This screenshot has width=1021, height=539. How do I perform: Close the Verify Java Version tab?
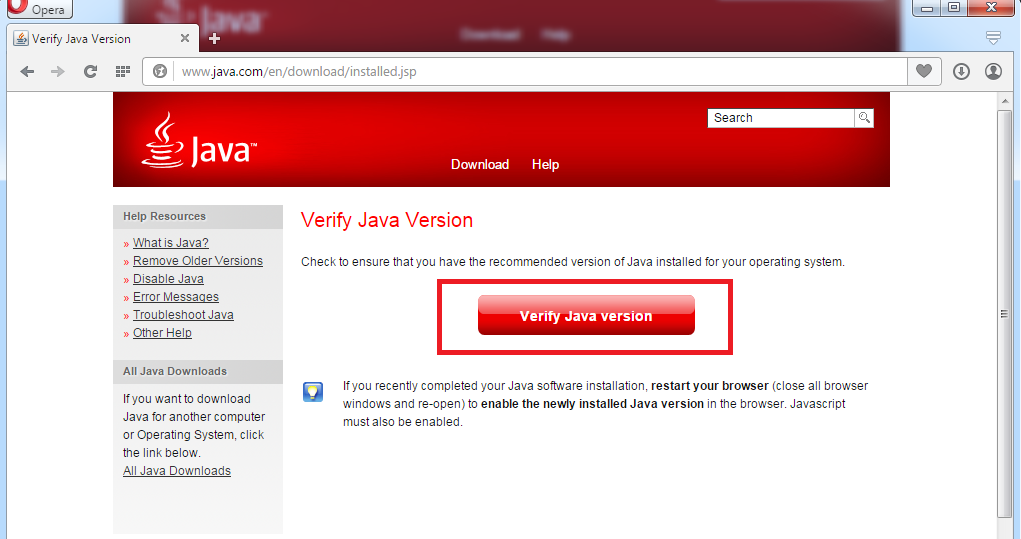(x=185, y=38)
